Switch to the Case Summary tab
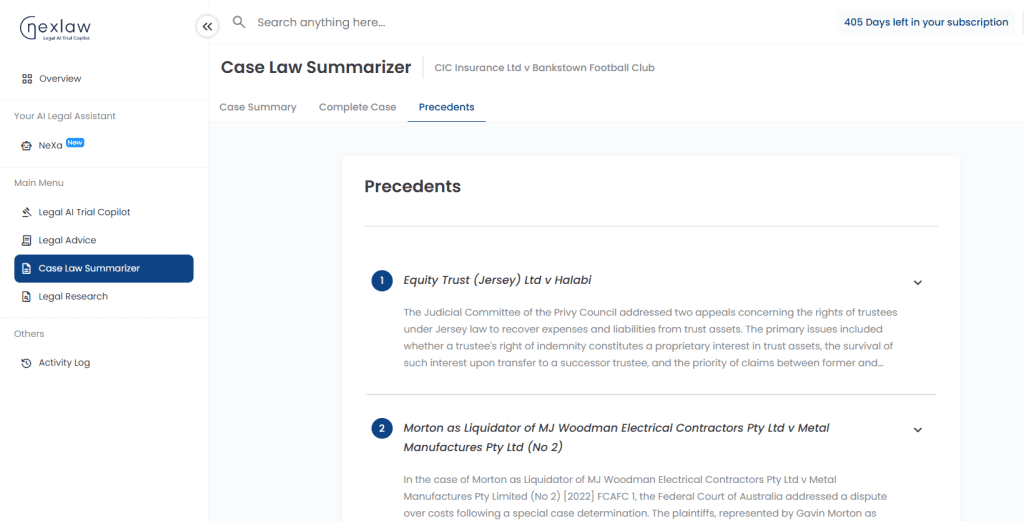This screenshot has height=521, width=1024. (x=258, y=107)
